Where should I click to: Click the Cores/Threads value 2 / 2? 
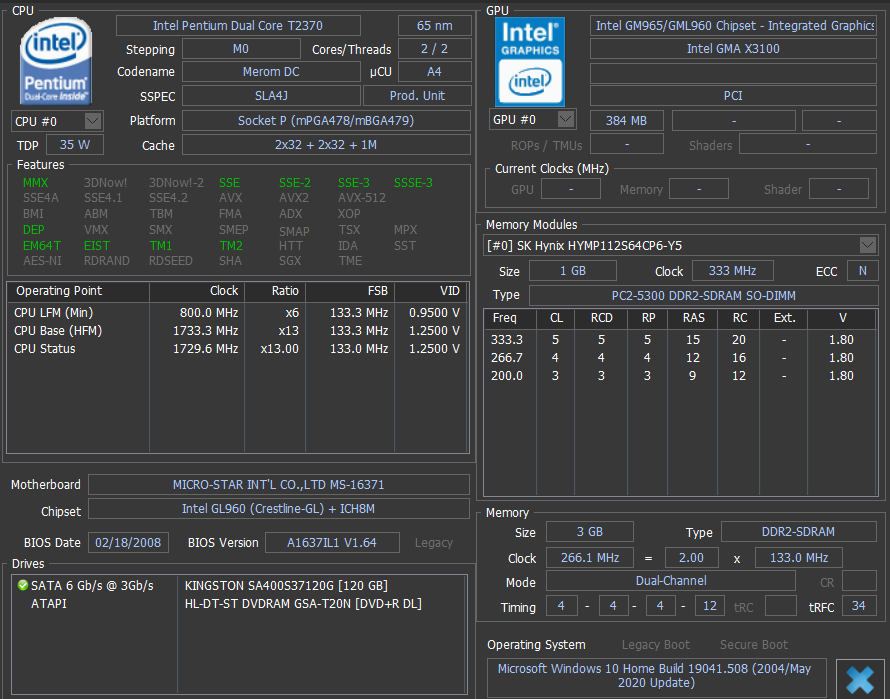click(435, 49)
